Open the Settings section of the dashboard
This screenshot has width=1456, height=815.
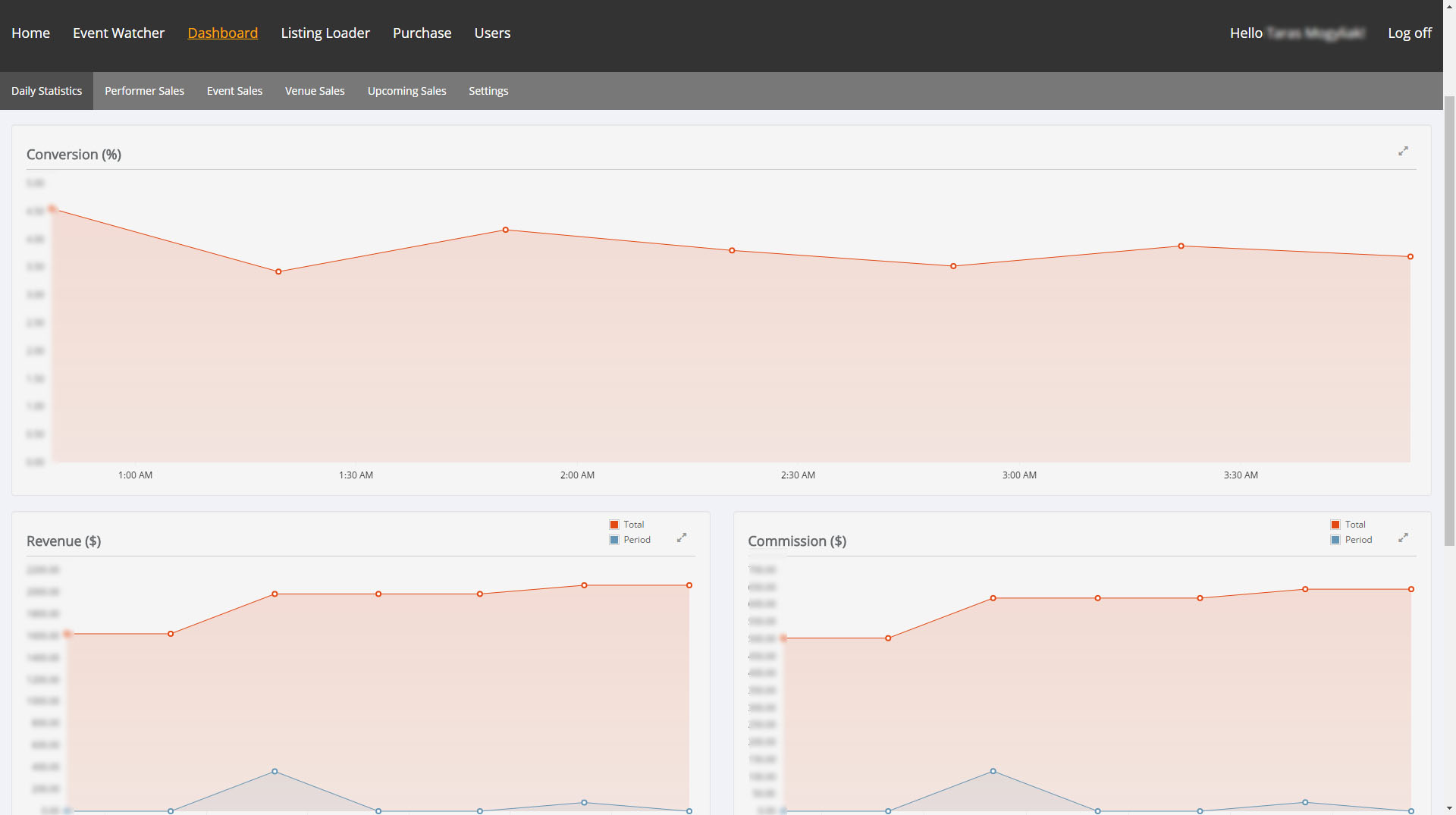(x=488, y=91)
